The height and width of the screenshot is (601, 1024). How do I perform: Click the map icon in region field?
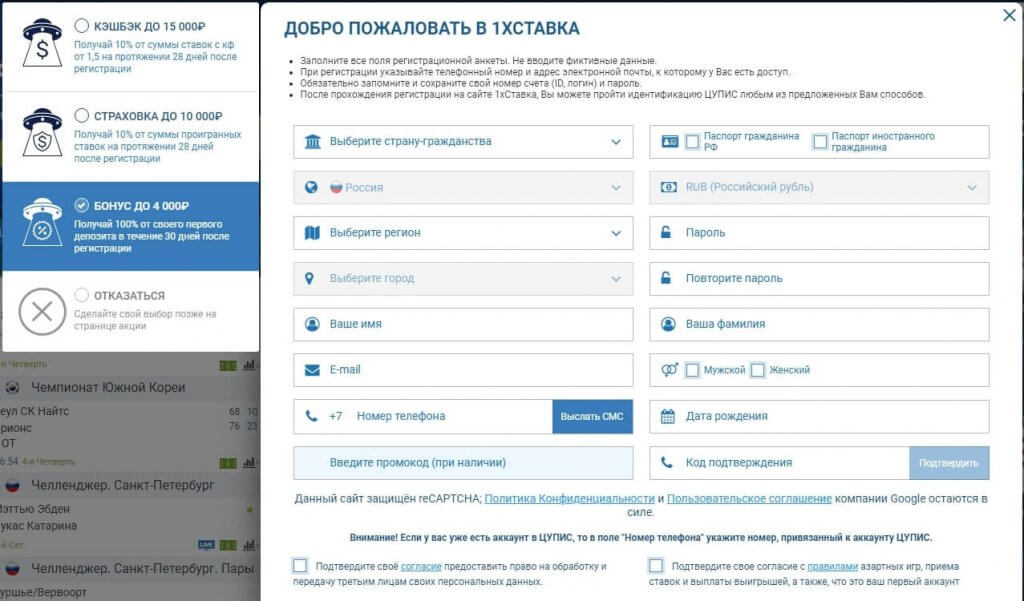(312, 233)
